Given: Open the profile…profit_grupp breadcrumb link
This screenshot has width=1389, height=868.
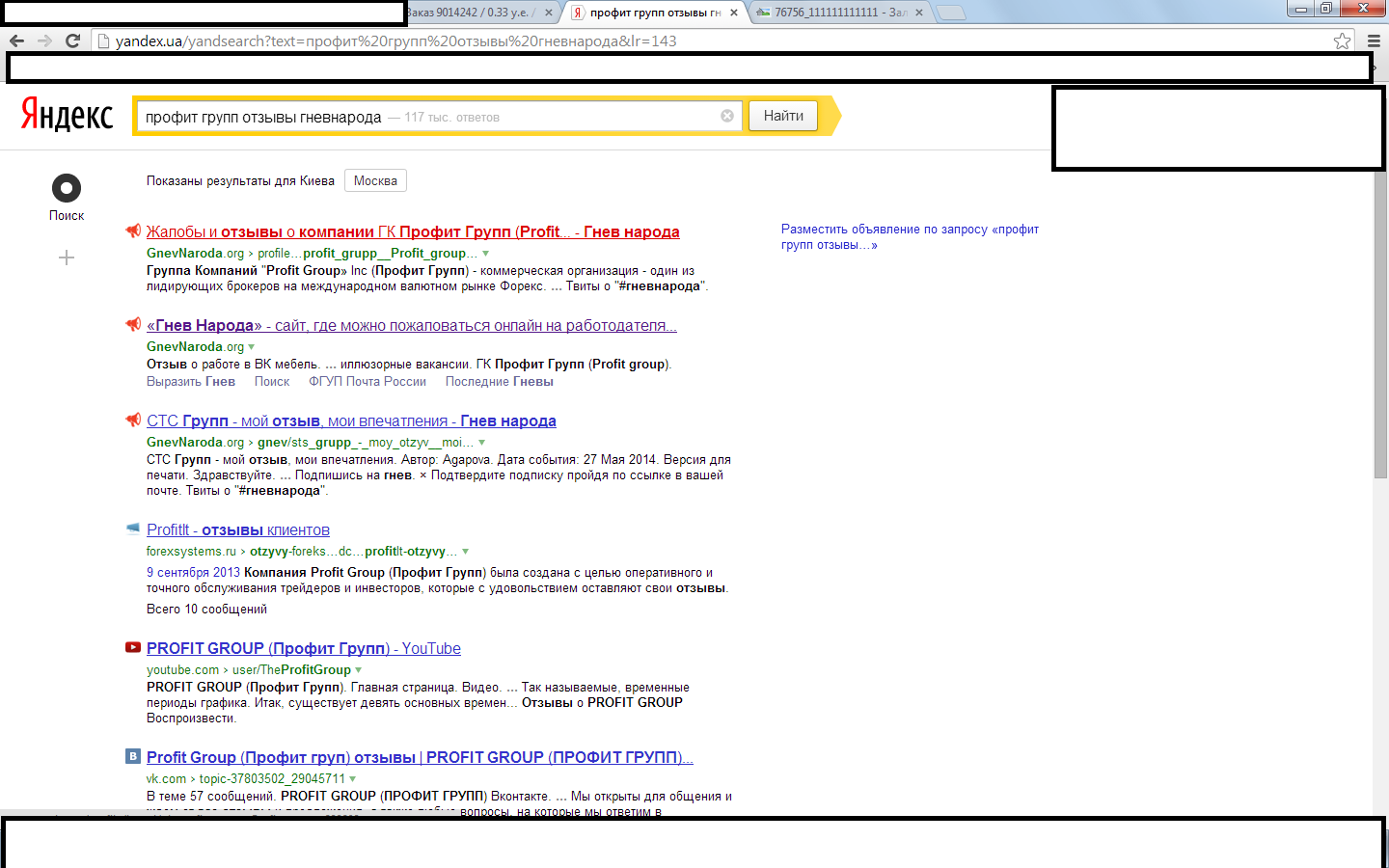Looking at the screenshot, I should (368, 254).
